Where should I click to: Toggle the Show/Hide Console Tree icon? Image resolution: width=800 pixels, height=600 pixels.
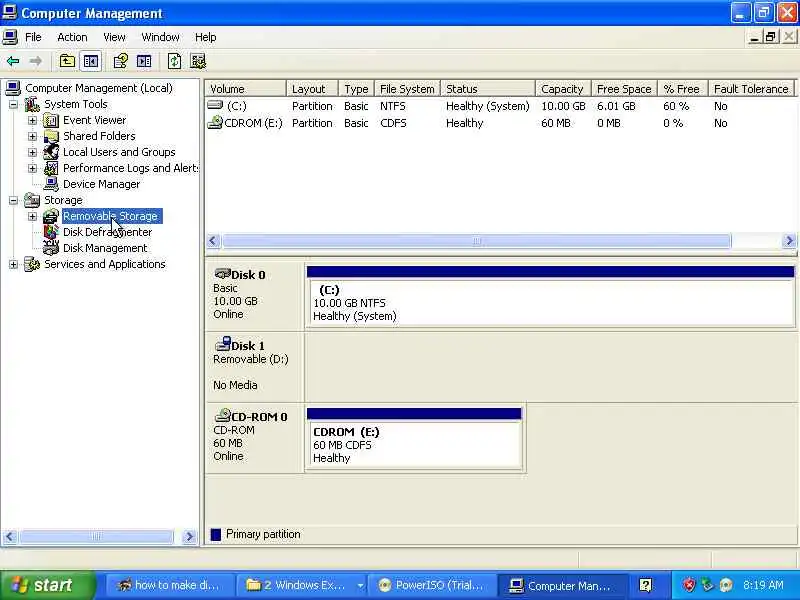[x=91, y=61]
